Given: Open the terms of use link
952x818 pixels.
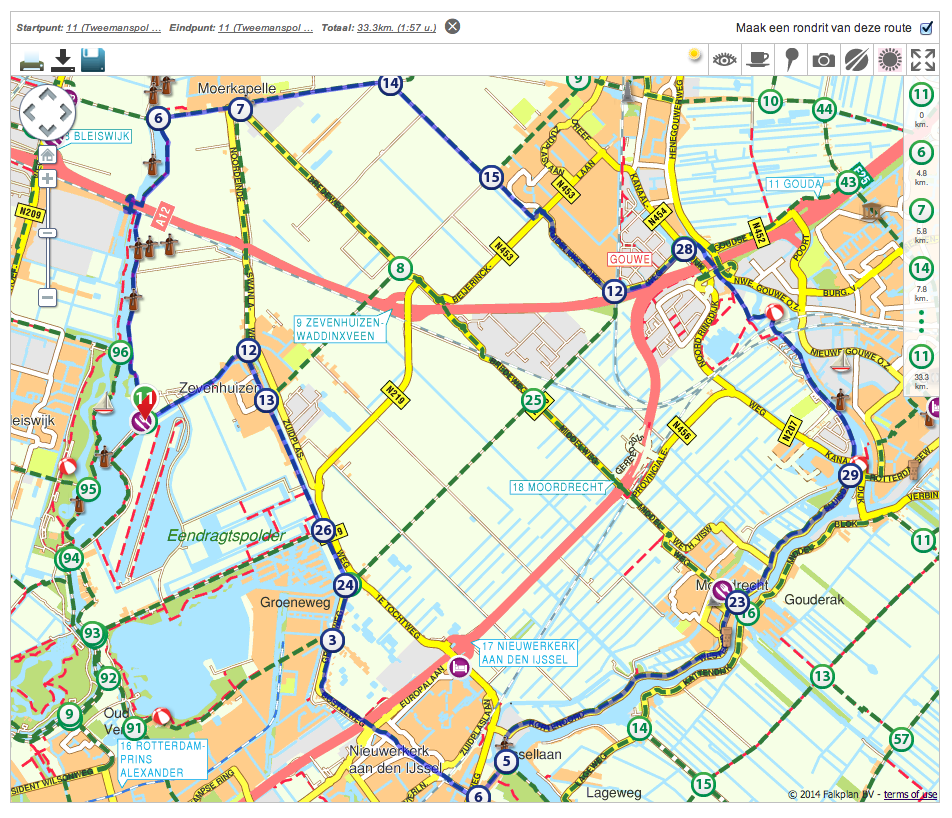Looking at the screenshot, I should [x=910, y=795].
